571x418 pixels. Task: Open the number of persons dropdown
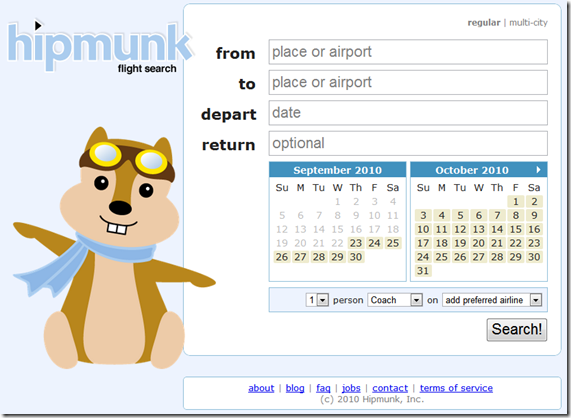(317, 300)
